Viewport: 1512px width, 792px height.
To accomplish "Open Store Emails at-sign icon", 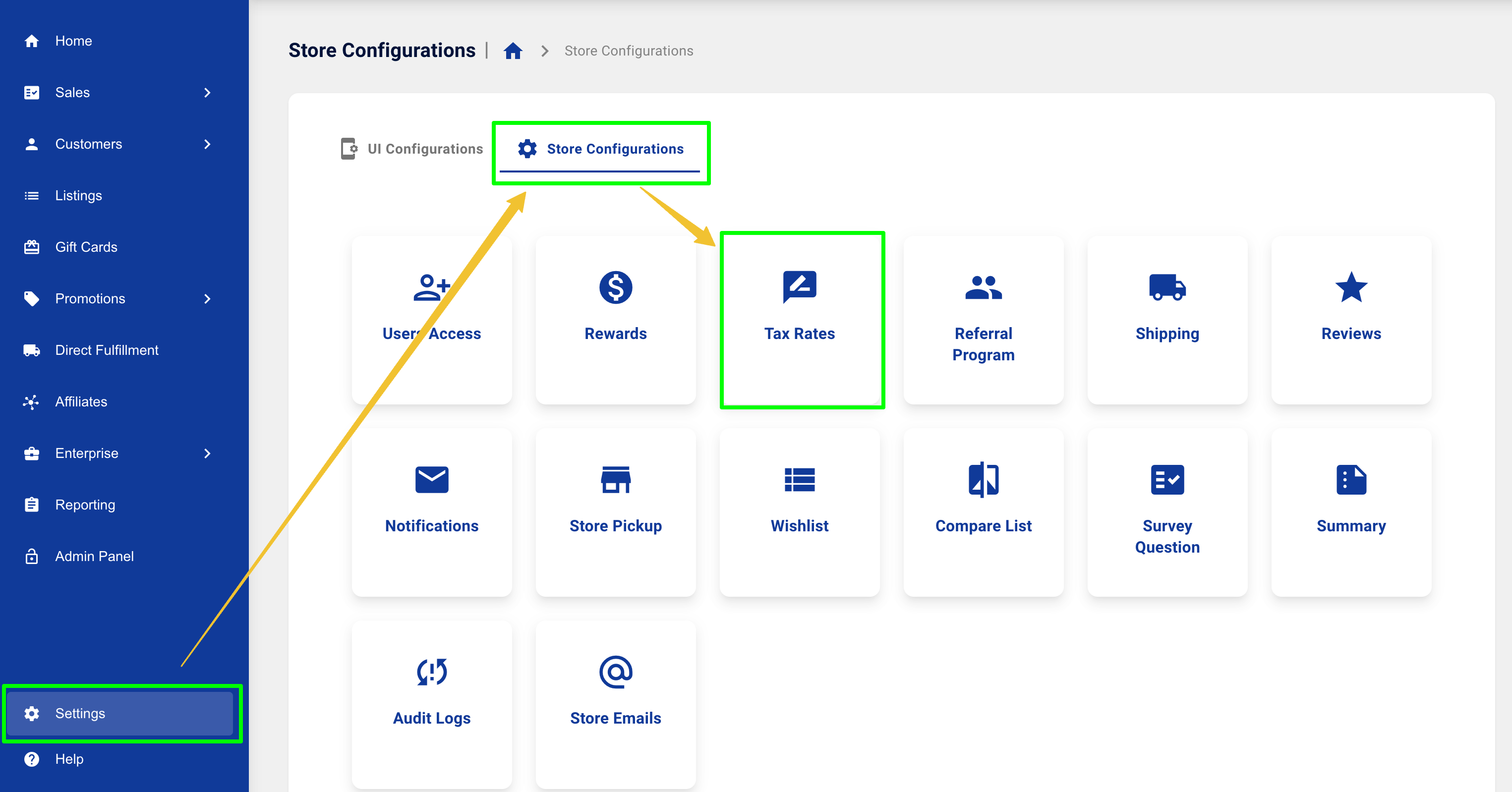I will point(615,672).
